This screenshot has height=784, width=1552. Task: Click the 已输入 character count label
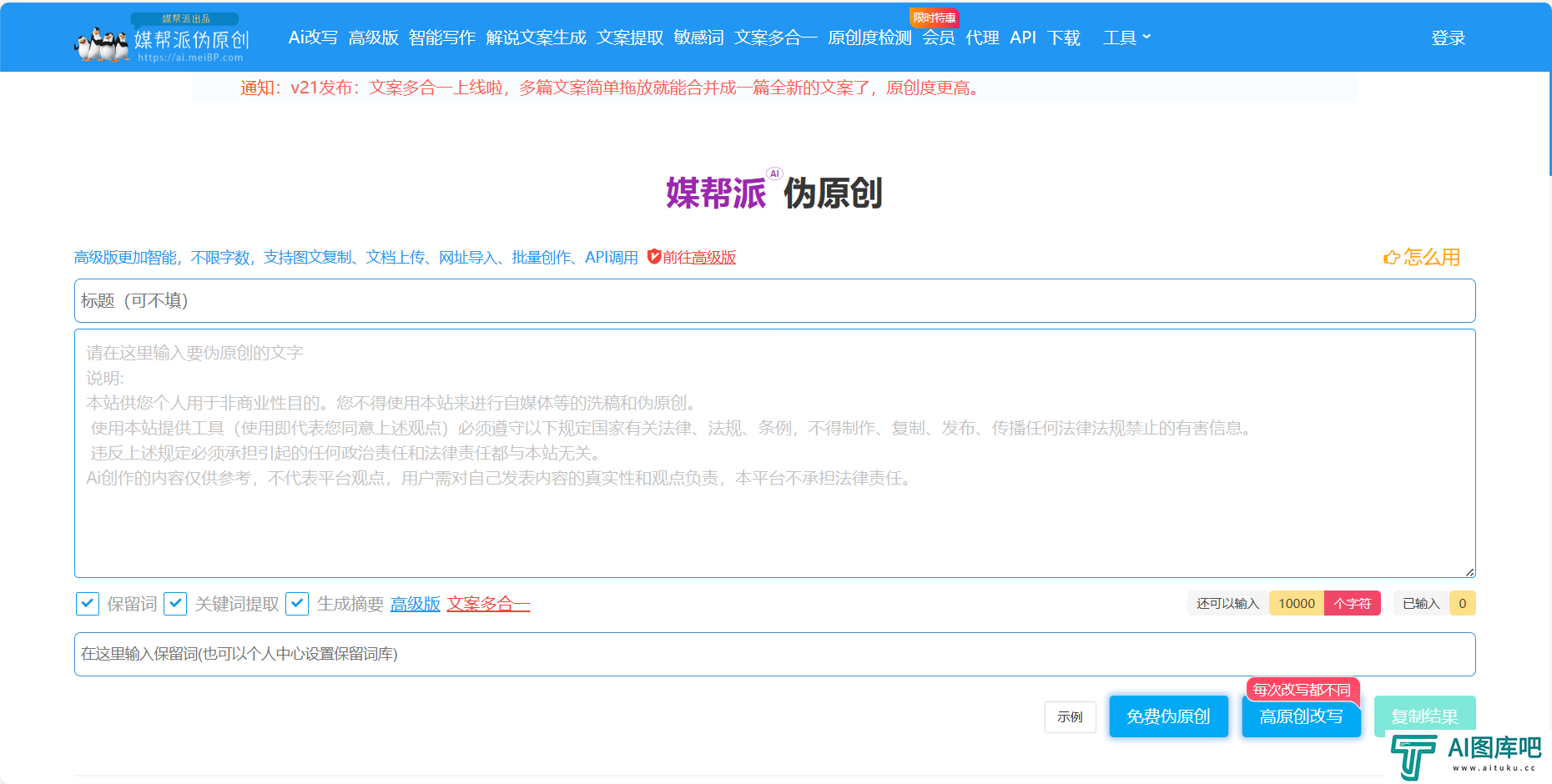coord(1421,603)
